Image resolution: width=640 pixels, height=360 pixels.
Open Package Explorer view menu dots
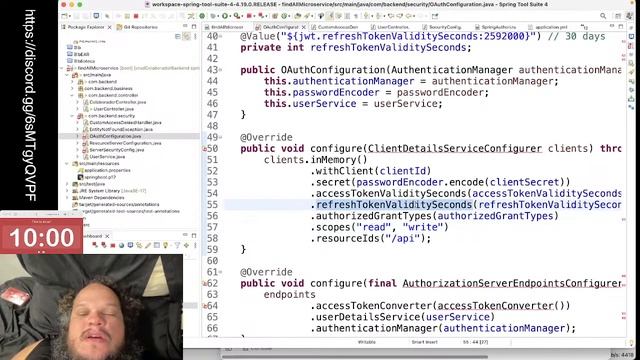click(x=195, y=36)
